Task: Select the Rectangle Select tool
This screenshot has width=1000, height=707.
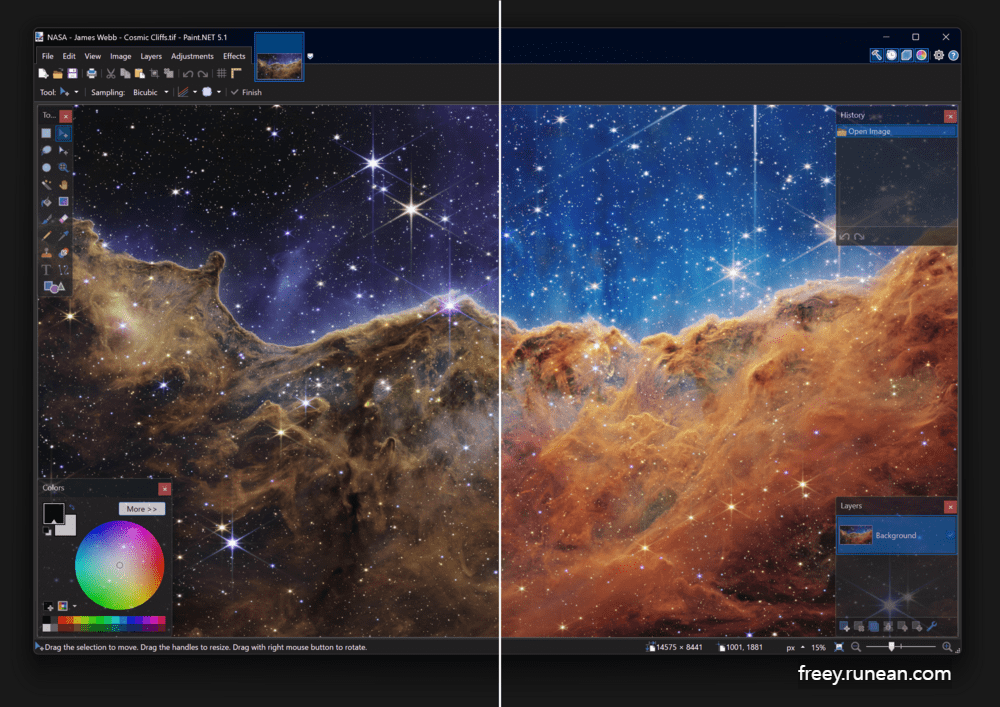Action: point(47,133)
